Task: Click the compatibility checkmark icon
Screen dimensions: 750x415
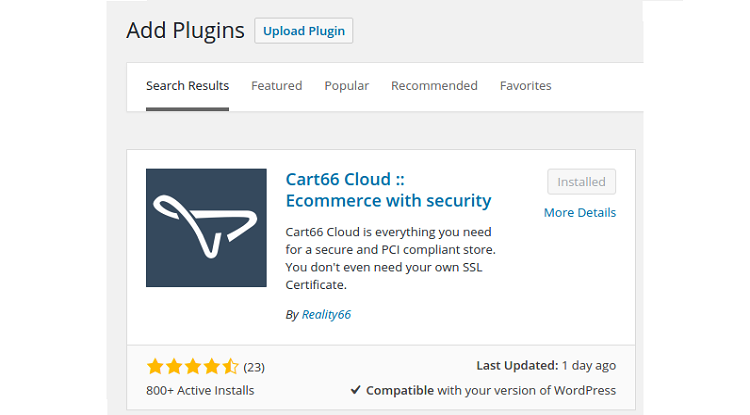Action: click(355, 390)
